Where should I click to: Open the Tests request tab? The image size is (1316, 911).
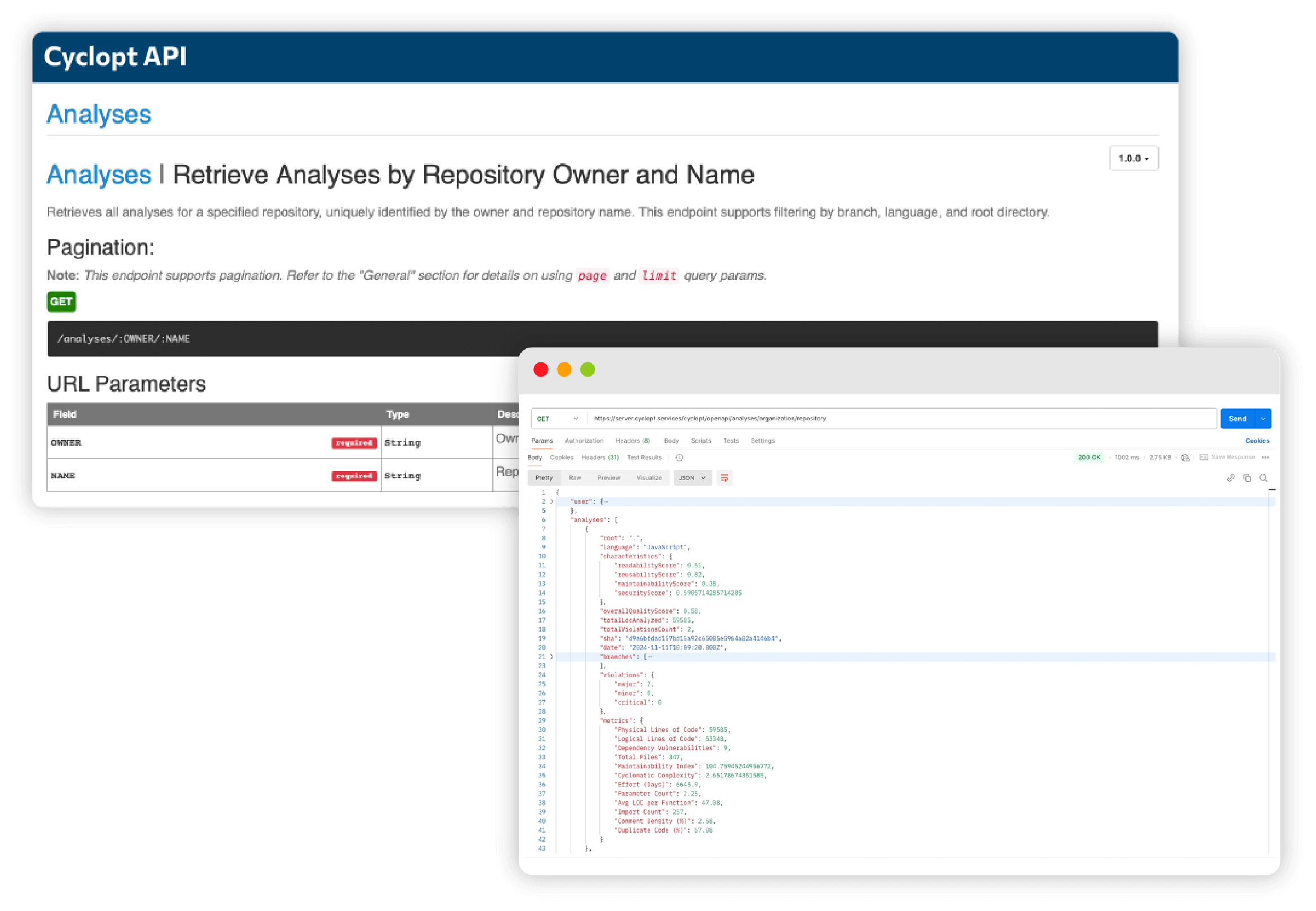731,441
